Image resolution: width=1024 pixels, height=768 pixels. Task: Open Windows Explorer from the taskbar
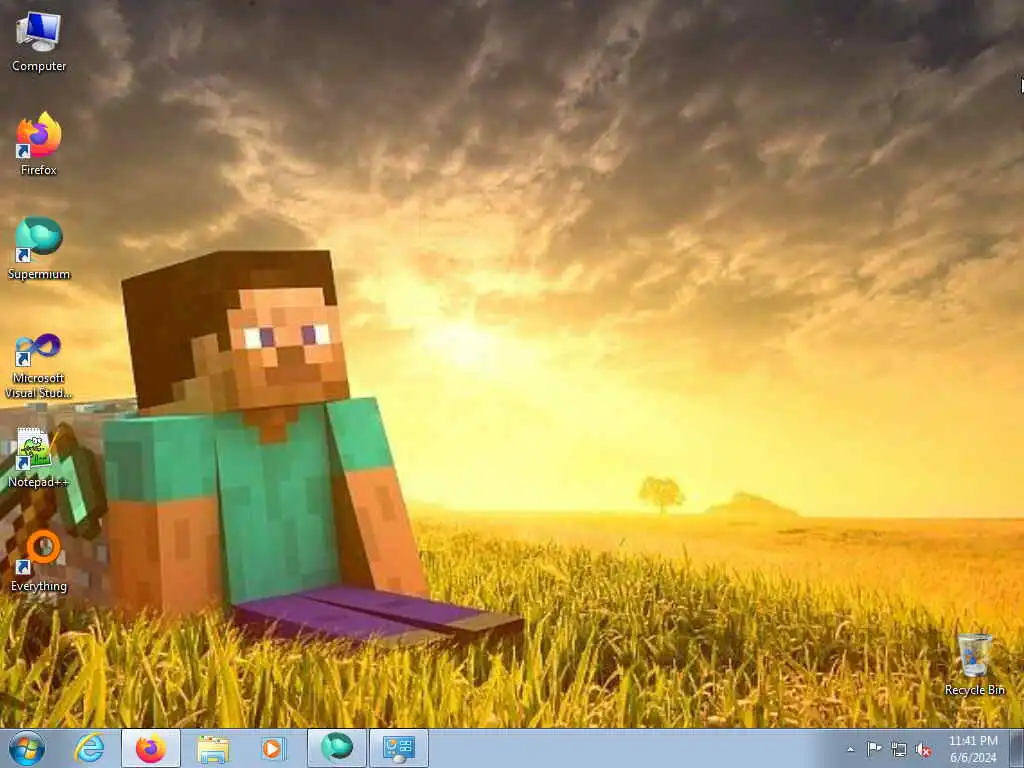point(213,748)
